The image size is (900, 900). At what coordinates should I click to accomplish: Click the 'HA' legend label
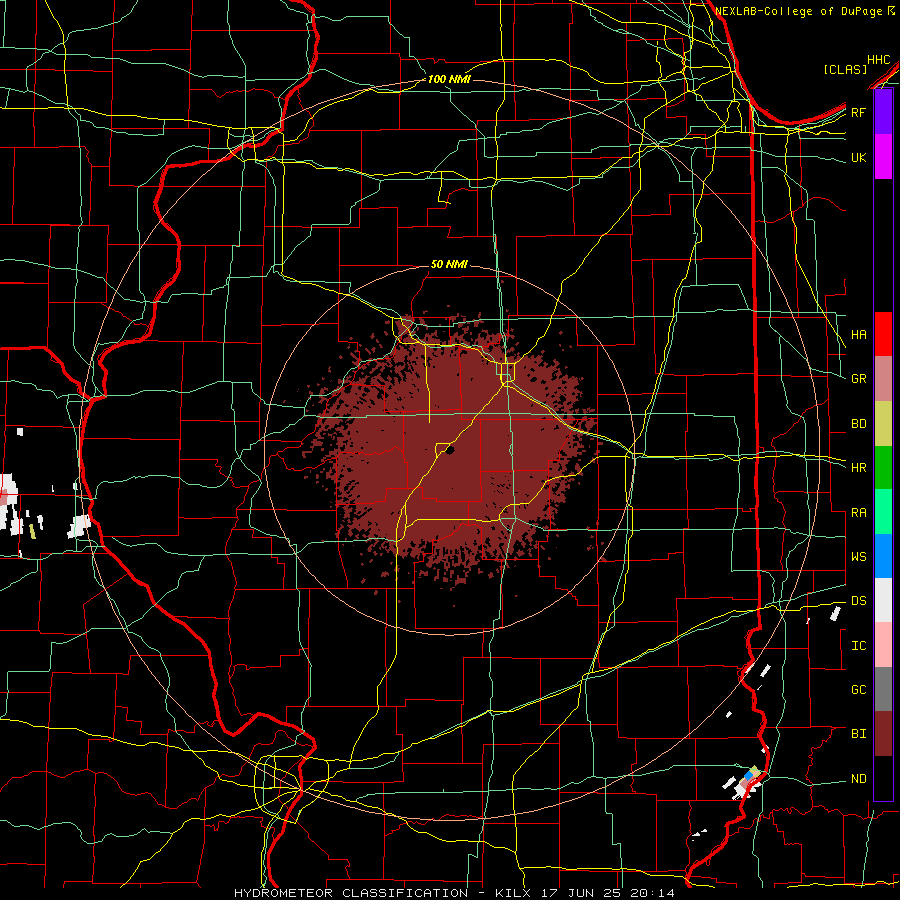pos(859,335)
